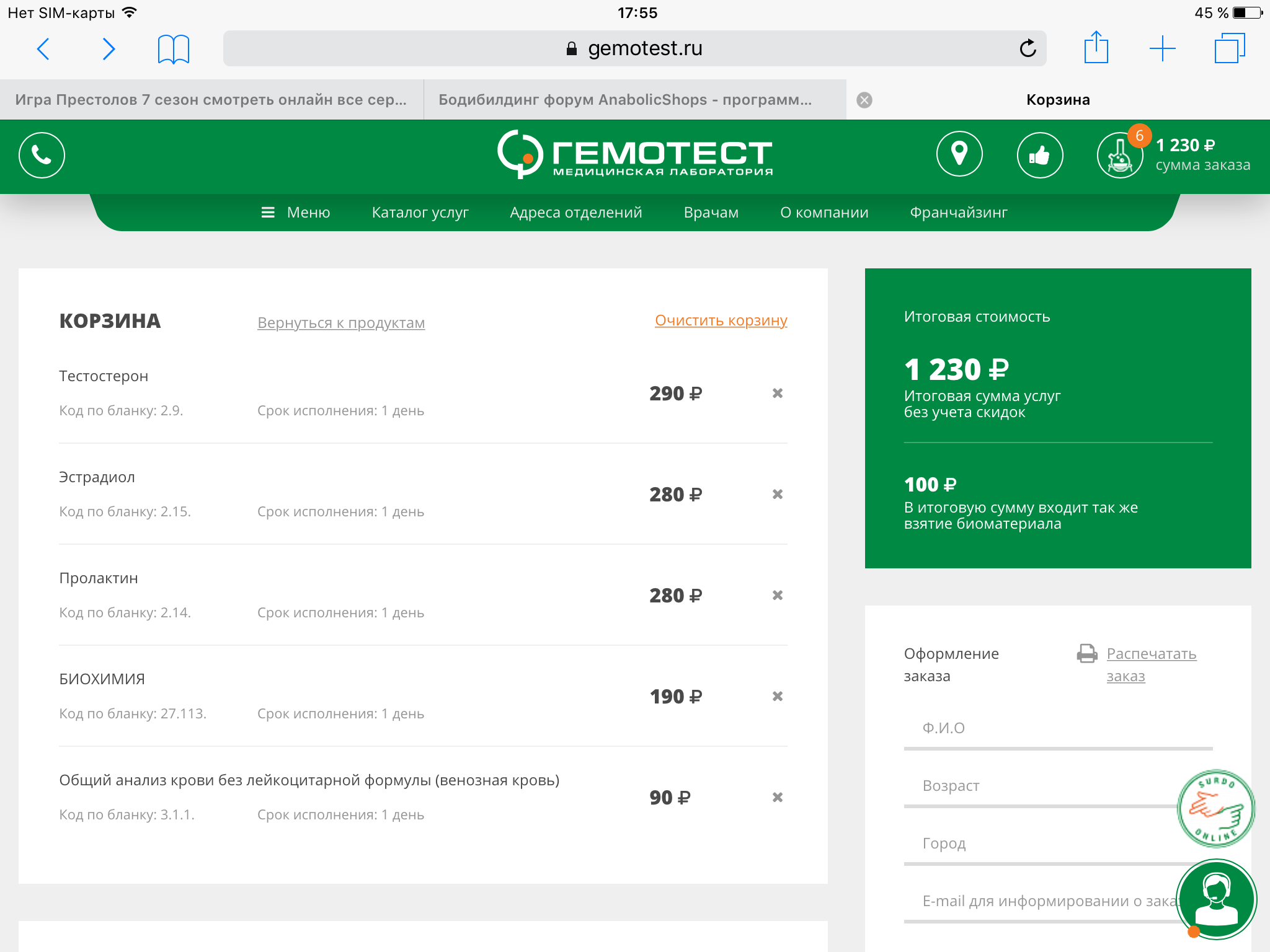Click Распечатать заказ link

click(x=1150, y=664)
